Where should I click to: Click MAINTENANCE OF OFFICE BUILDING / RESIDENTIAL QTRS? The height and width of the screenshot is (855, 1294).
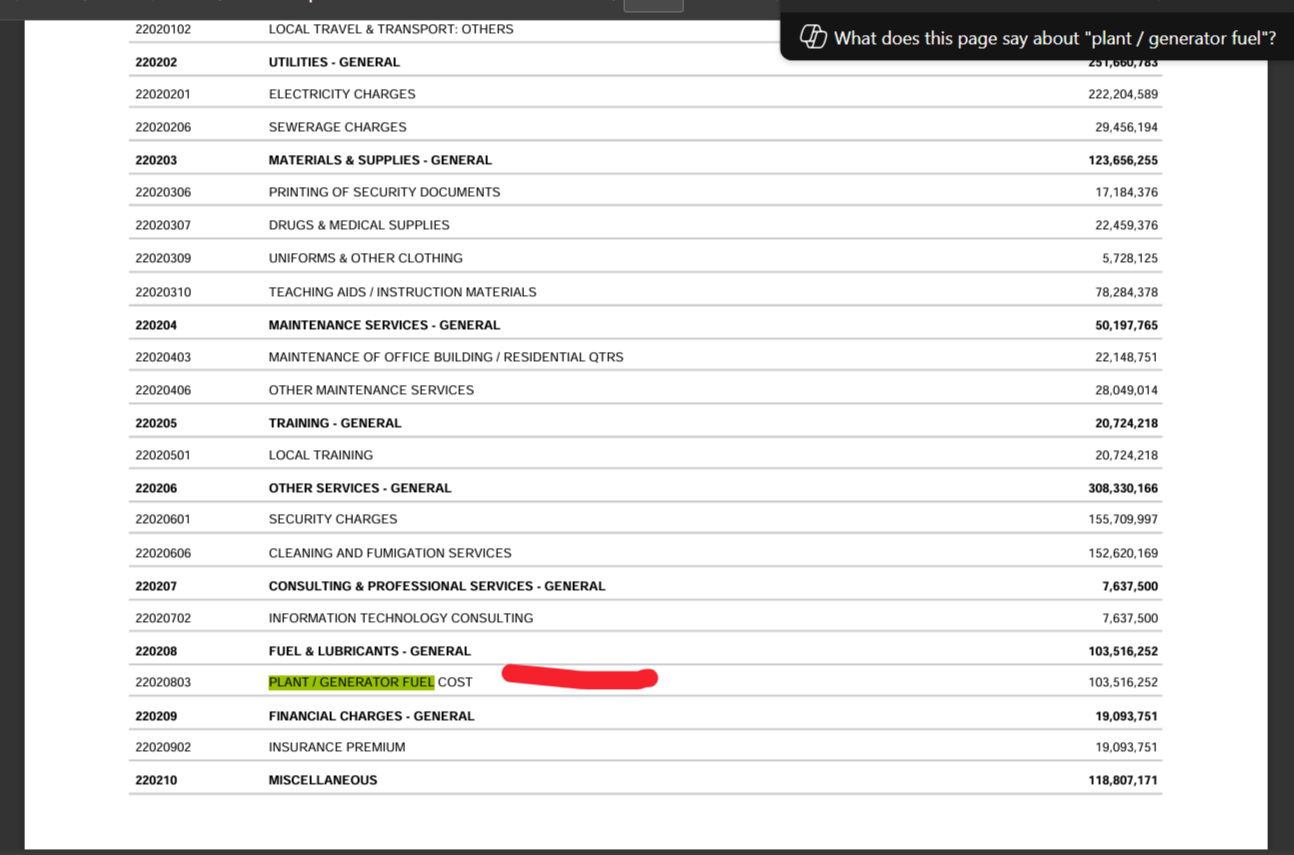(446, 357)
